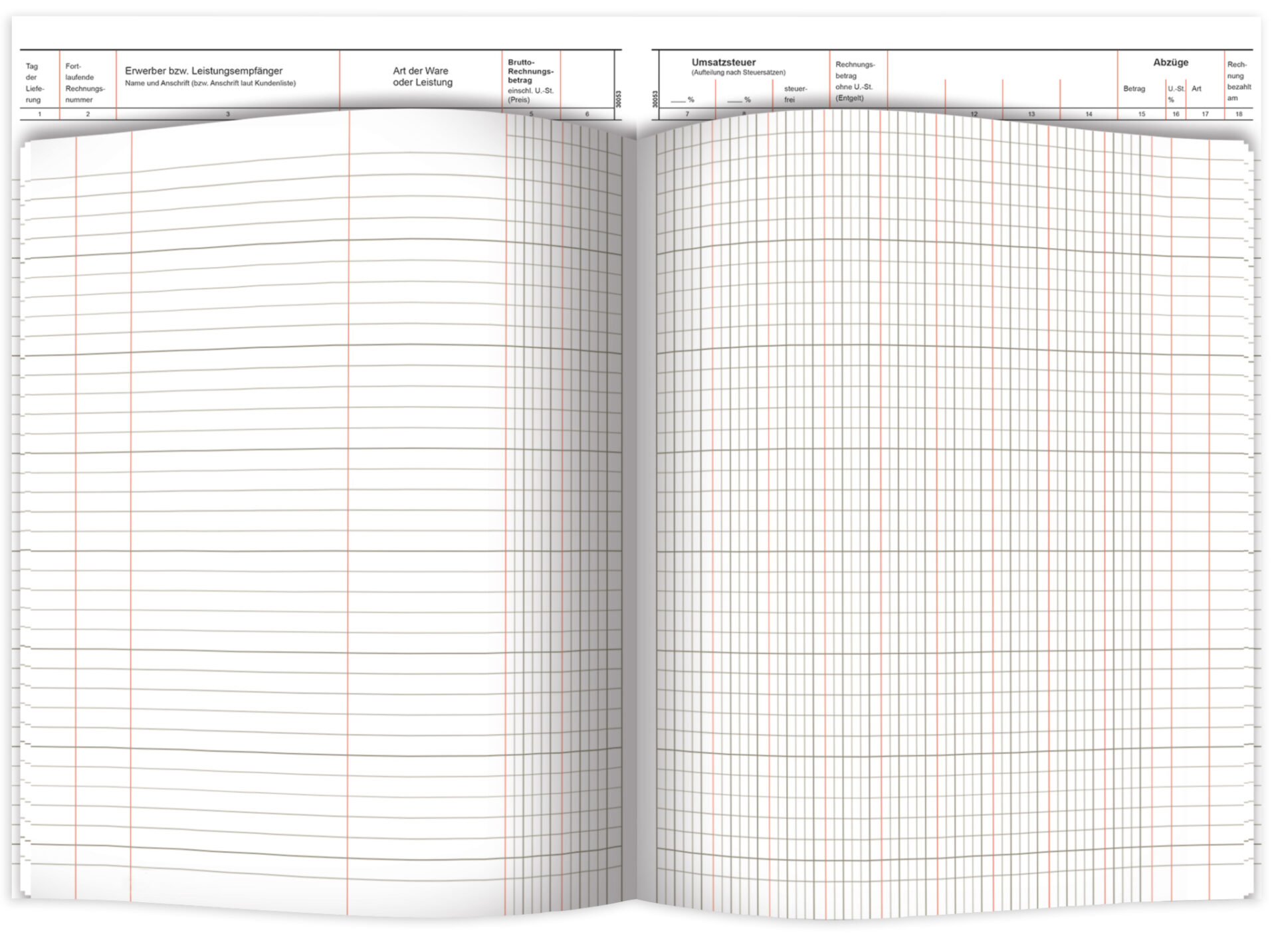This screenshot has height=952, width=1276.
Task: Click the 'Name und Anschrift' subtitle line
Action: (x=211, y=84)
